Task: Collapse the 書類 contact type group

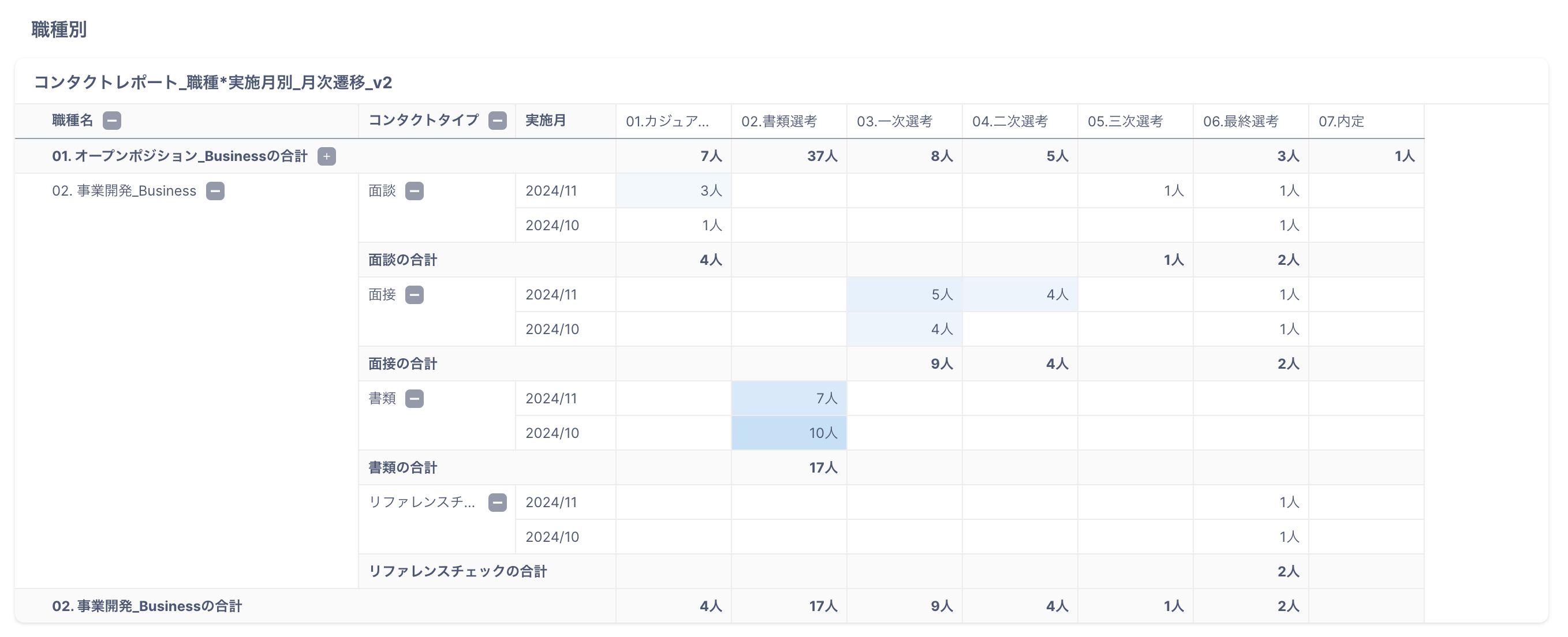Action: (414, 399)
